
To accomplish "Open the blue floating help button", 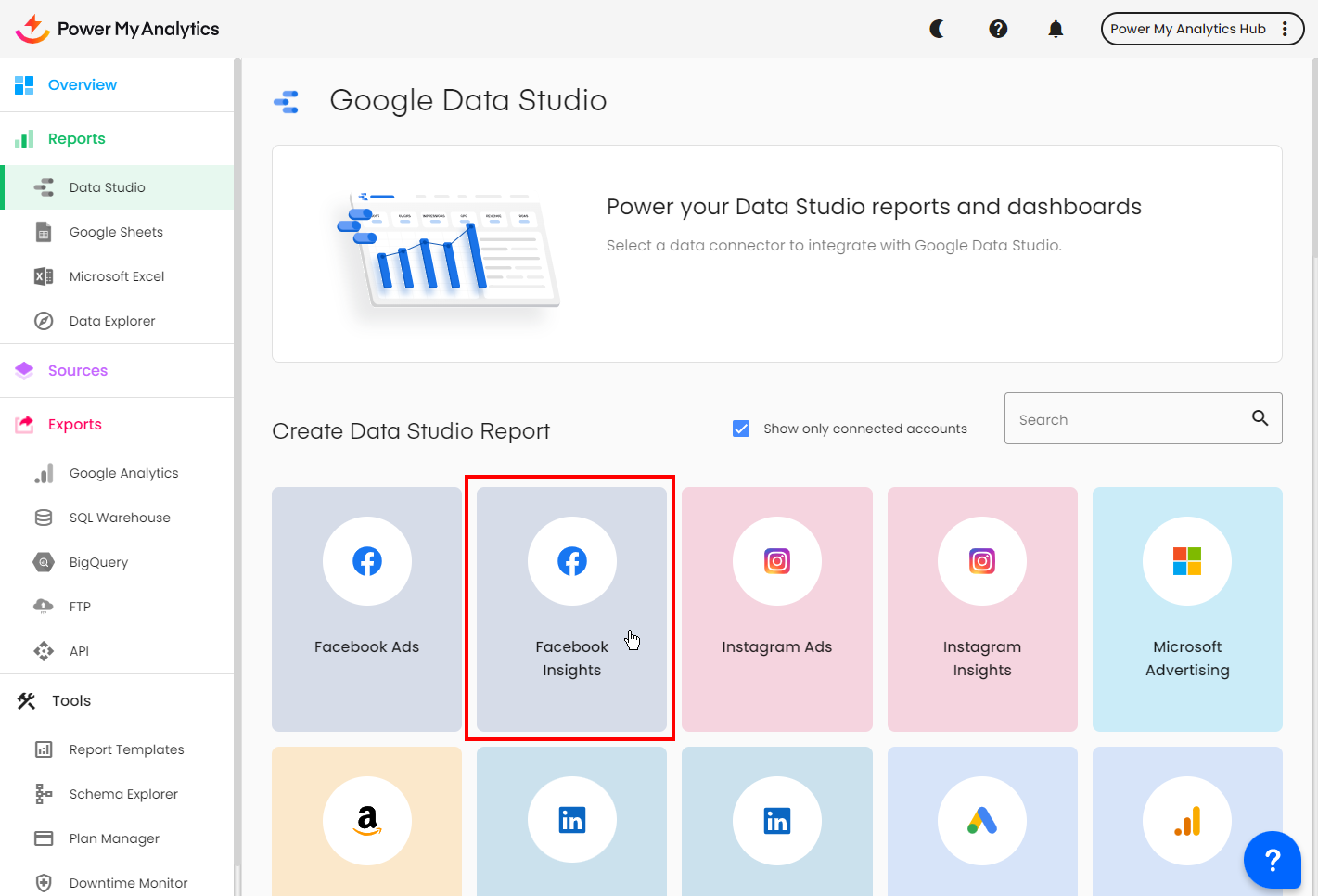I will pyautogui.click(x=1273, y=860).
